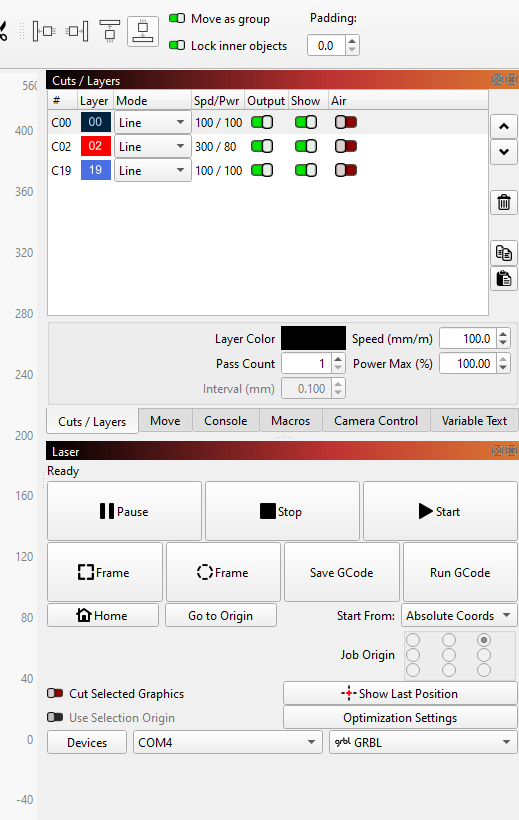519x820 pixels.
Task: Switch to the Console tab
Action: 225,421
